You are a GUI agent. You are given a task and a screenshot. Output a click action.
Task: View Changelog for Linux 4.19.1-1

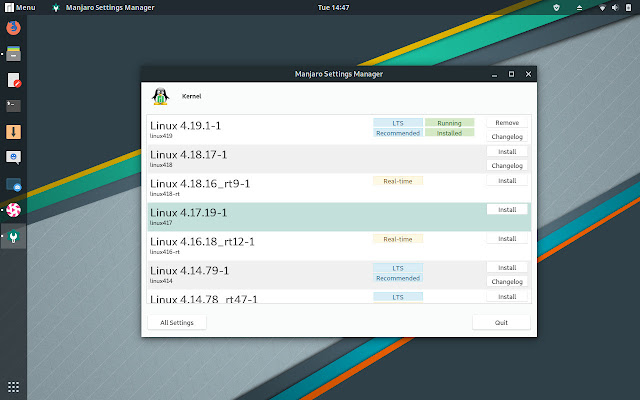click(507, 137)
